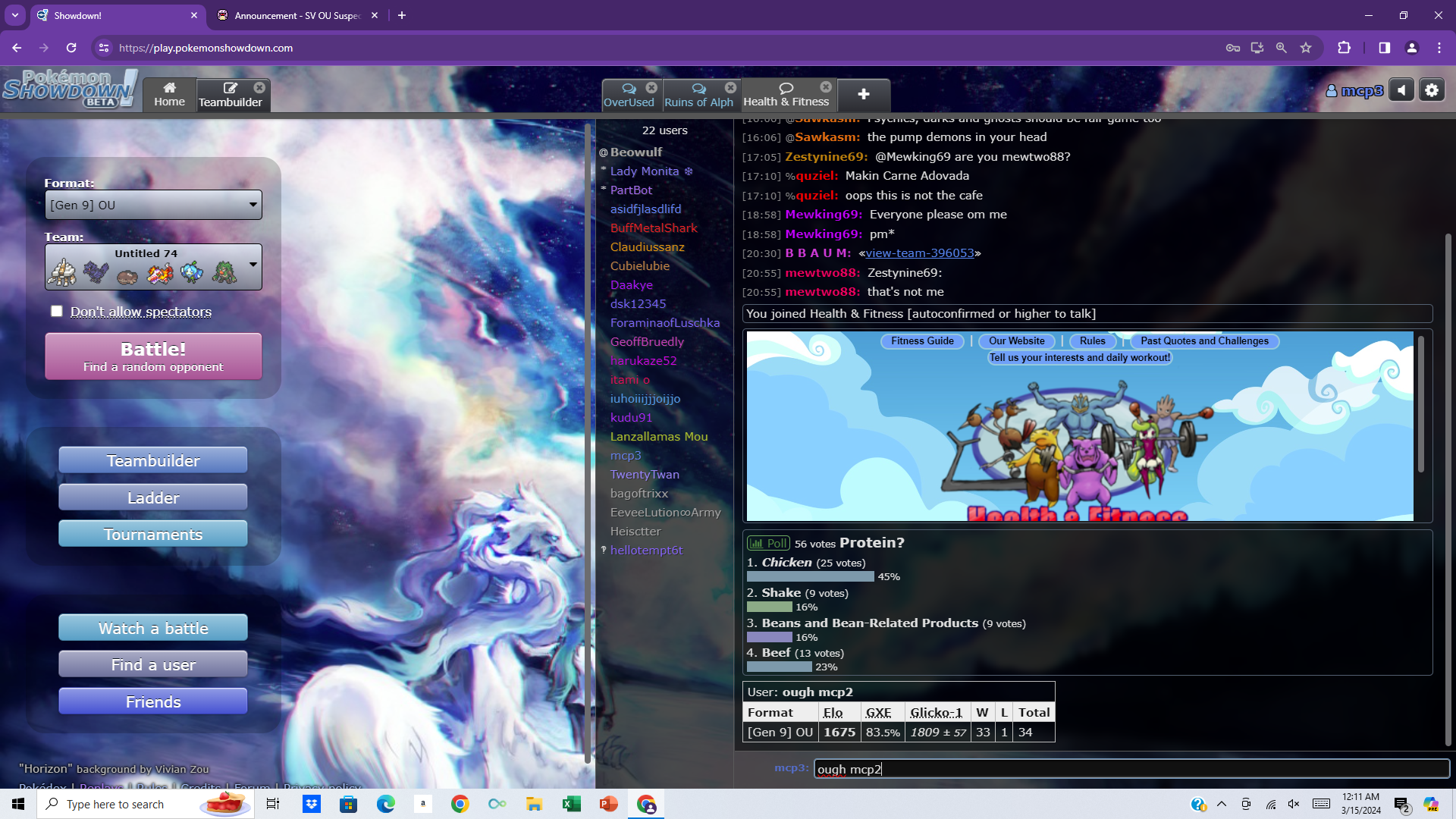Click the Chicken poll result bar
Screen dimensions: 1456x819
click(x=811, y=577)
